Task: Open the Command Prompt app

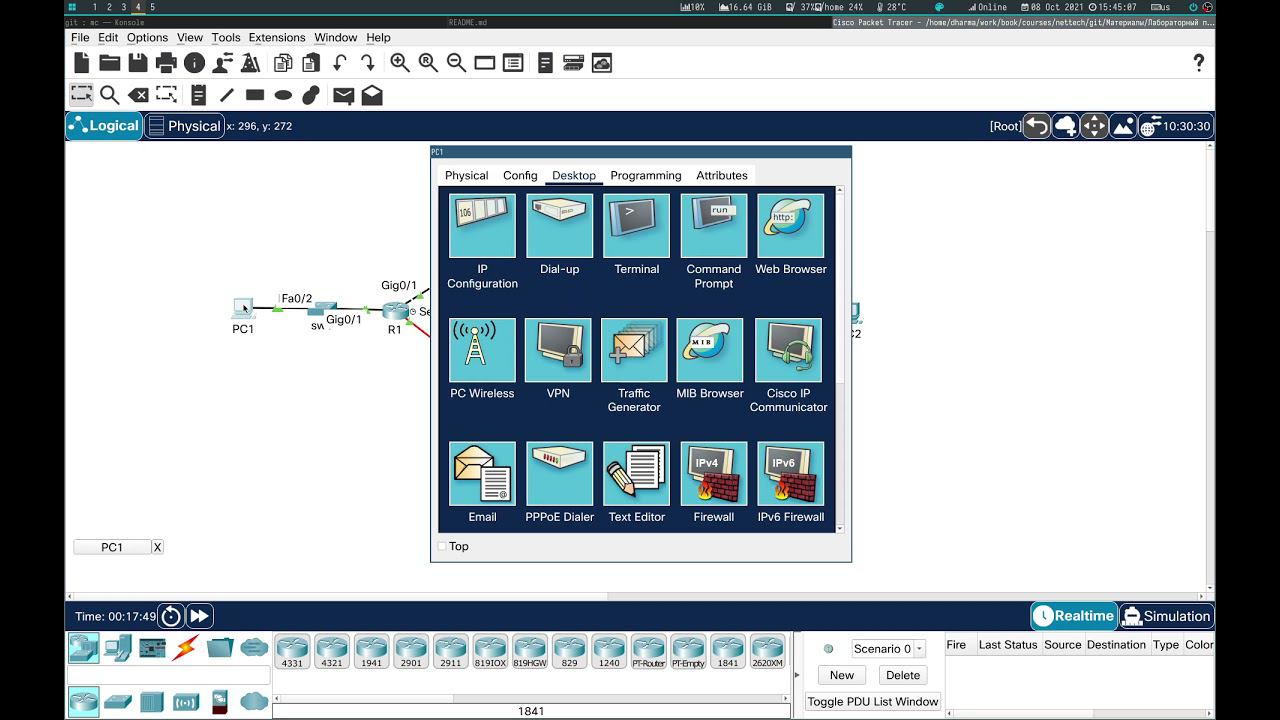Action: point(713,226)
